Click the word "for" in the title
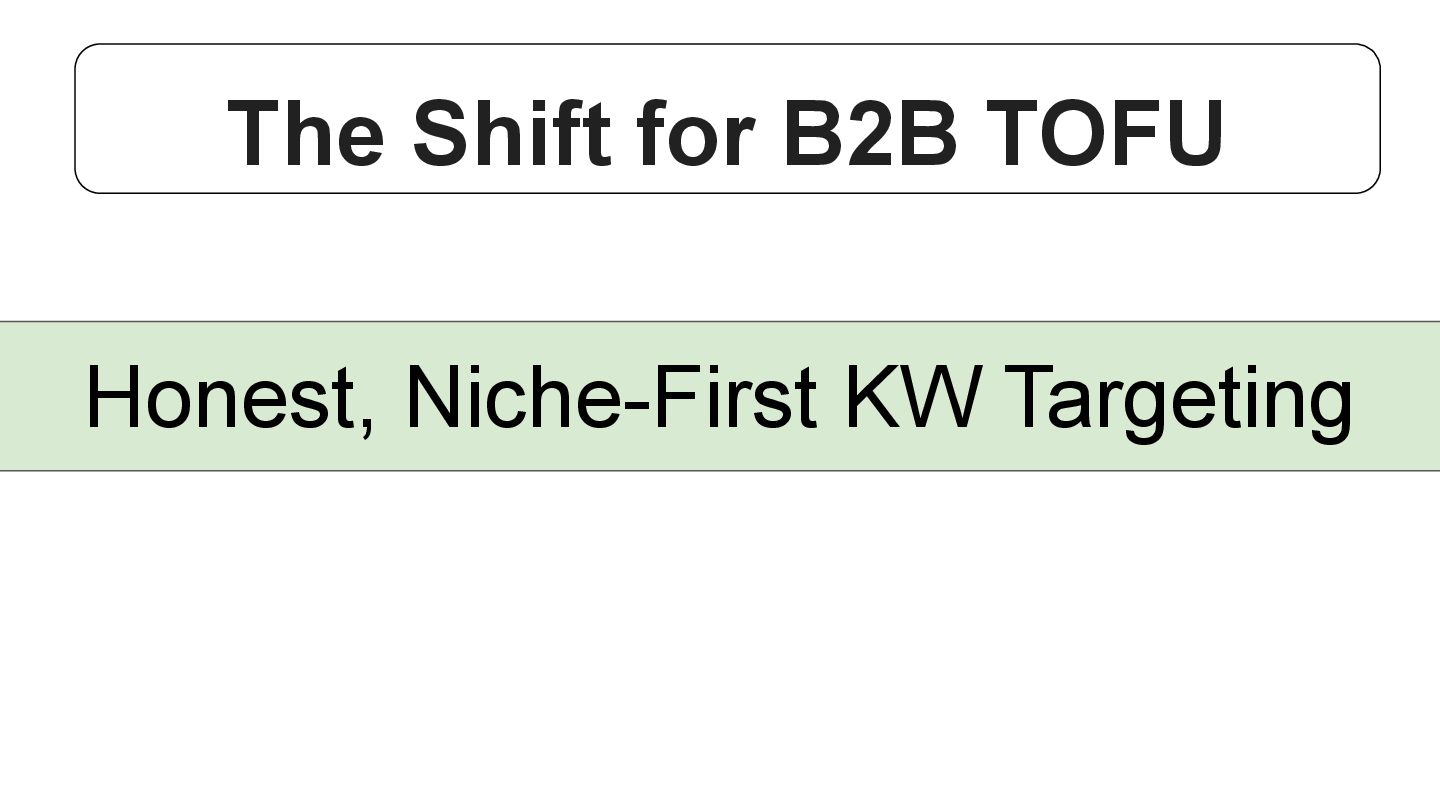 click(x=696, y=133)
